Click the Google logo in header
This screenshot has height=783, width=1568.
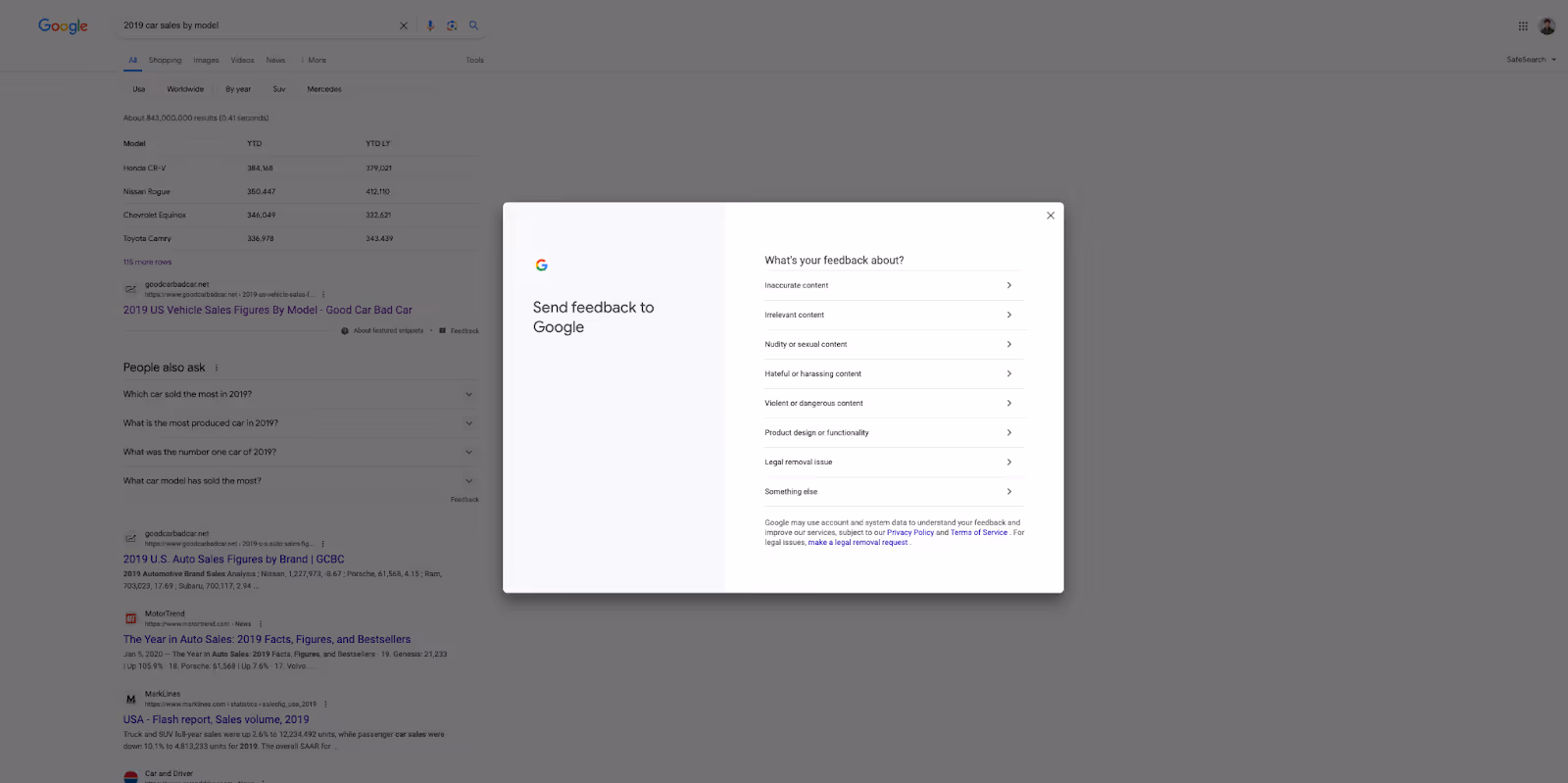(x=63, y=26)
